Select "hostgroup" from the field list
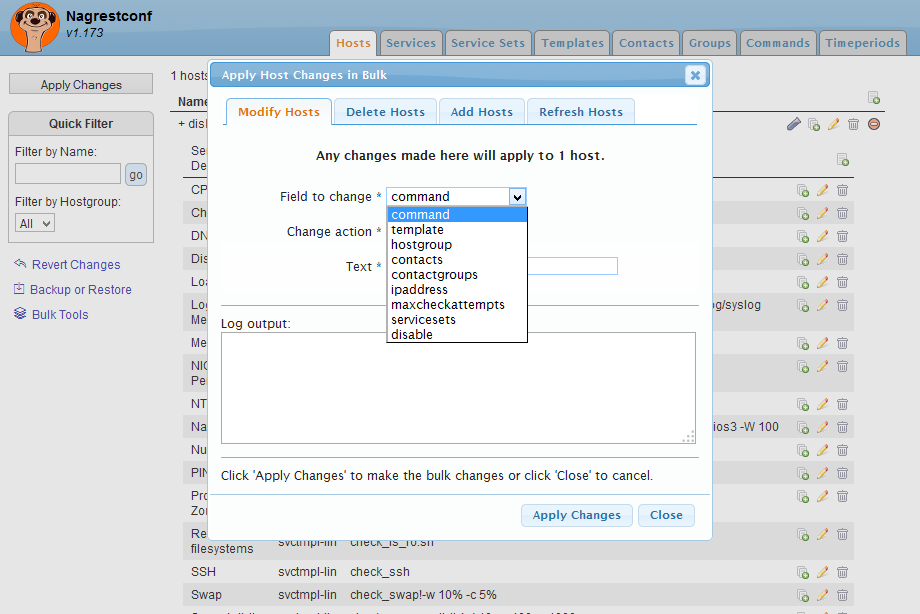 [456, 245]
